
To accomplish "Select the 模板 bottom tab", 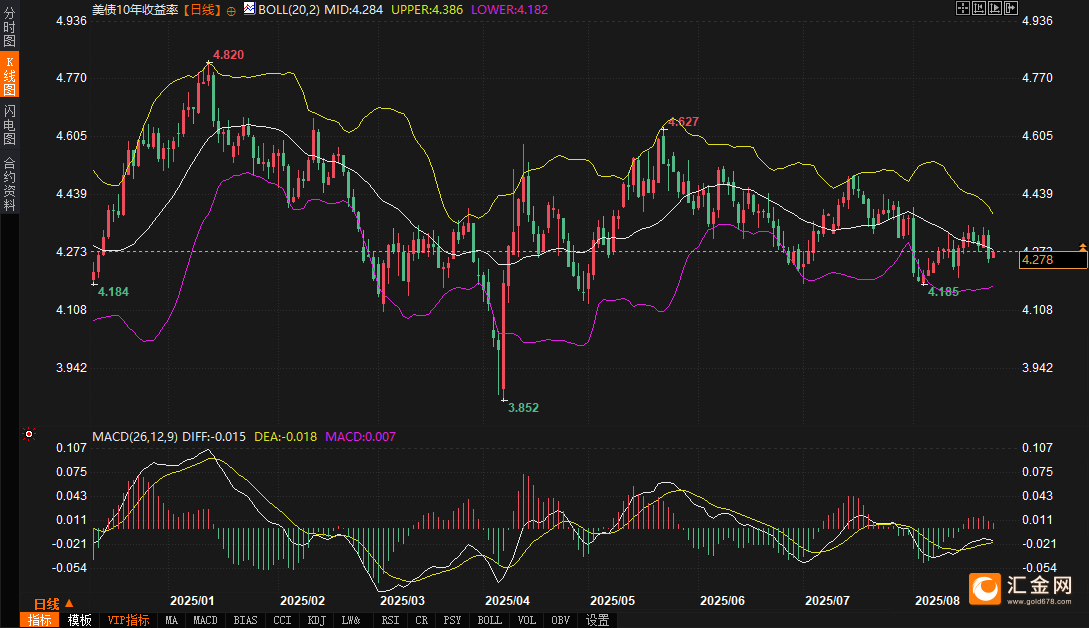I will pyautogui.click(x=80, y=620).
